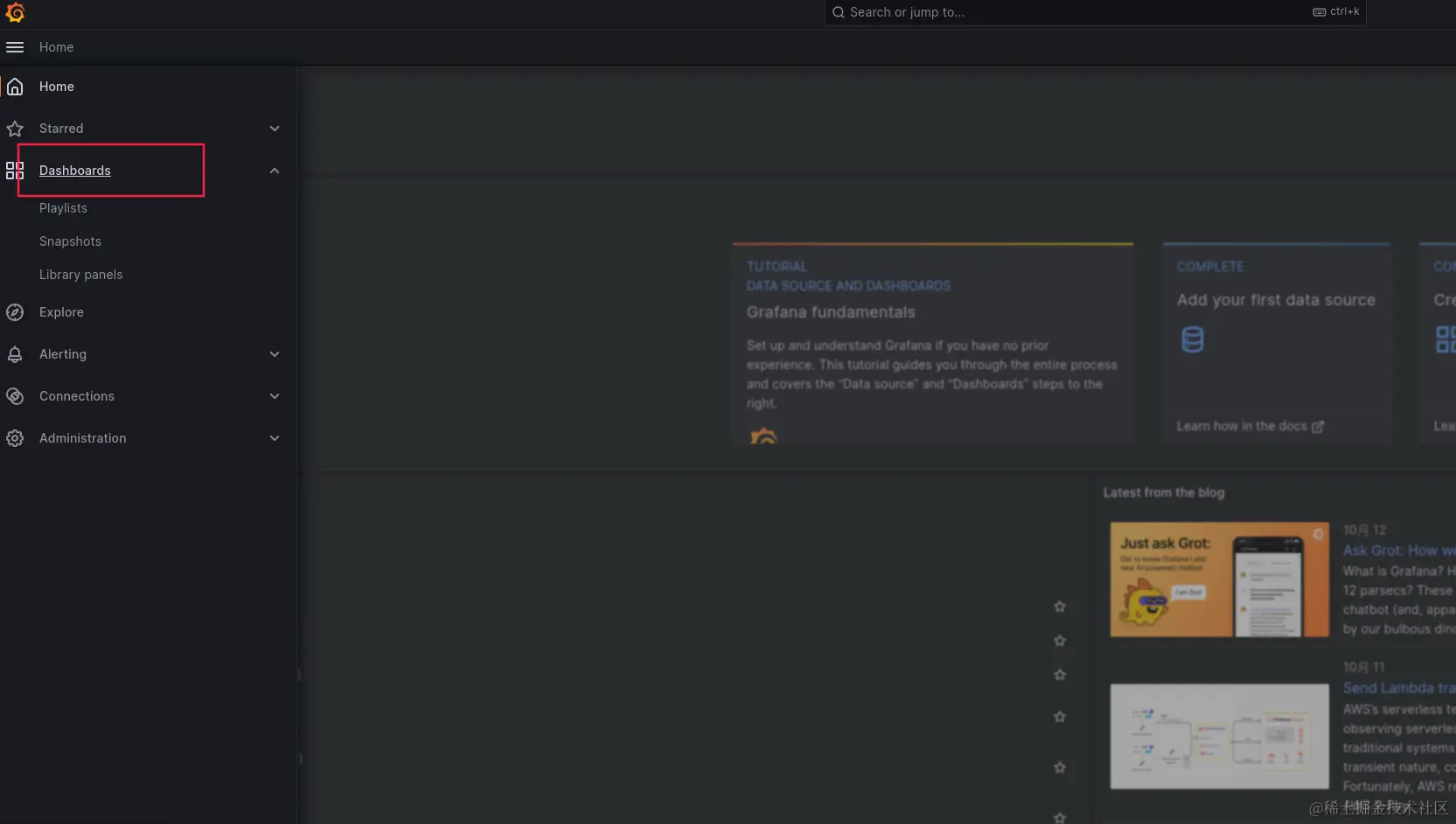Click the Home house icon in sidebar
This screenshot has width=1456, height=824.
point(15,87)
